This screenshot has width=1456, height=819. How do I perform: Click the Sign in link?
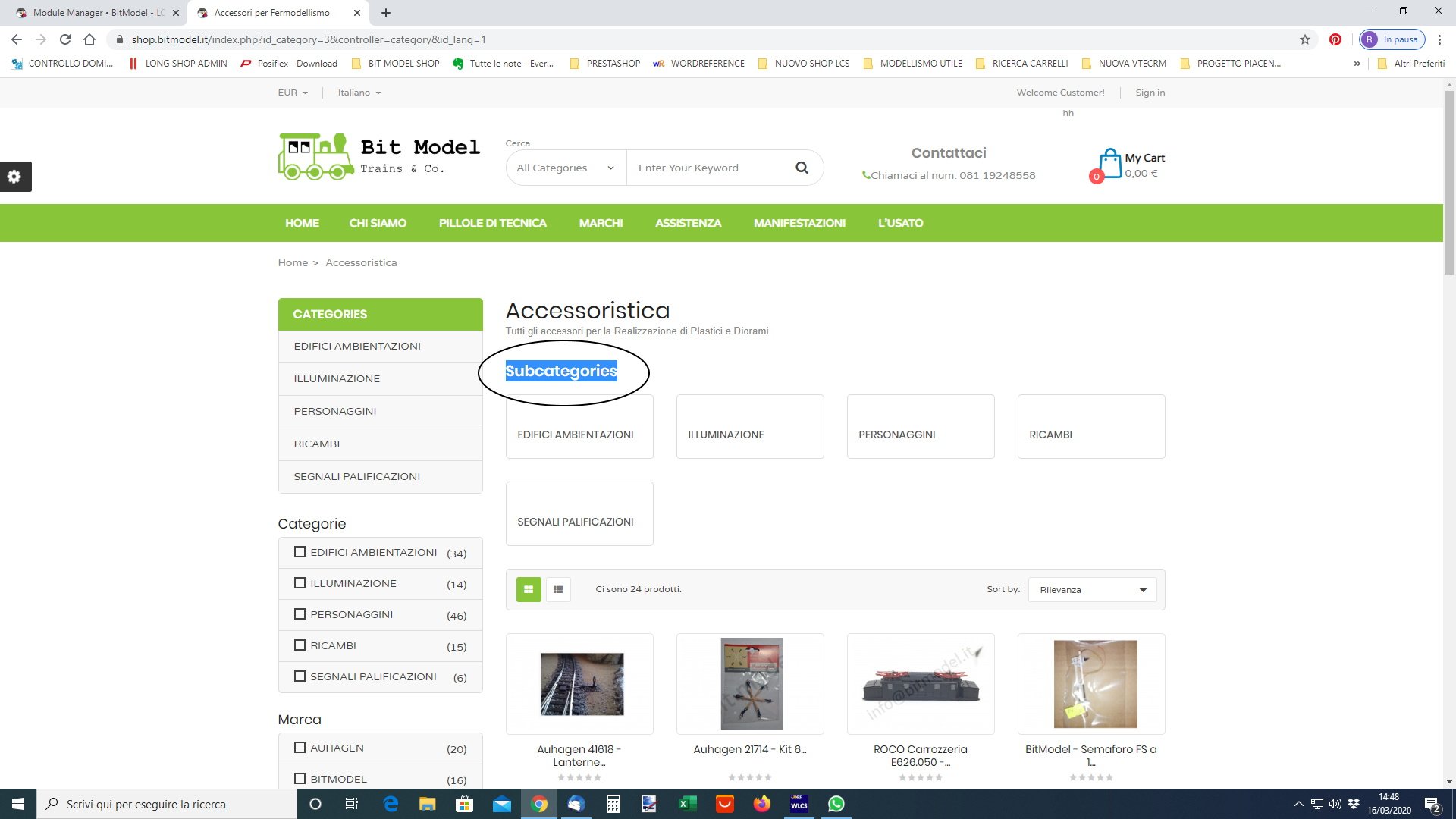(x=1150, y=93)
